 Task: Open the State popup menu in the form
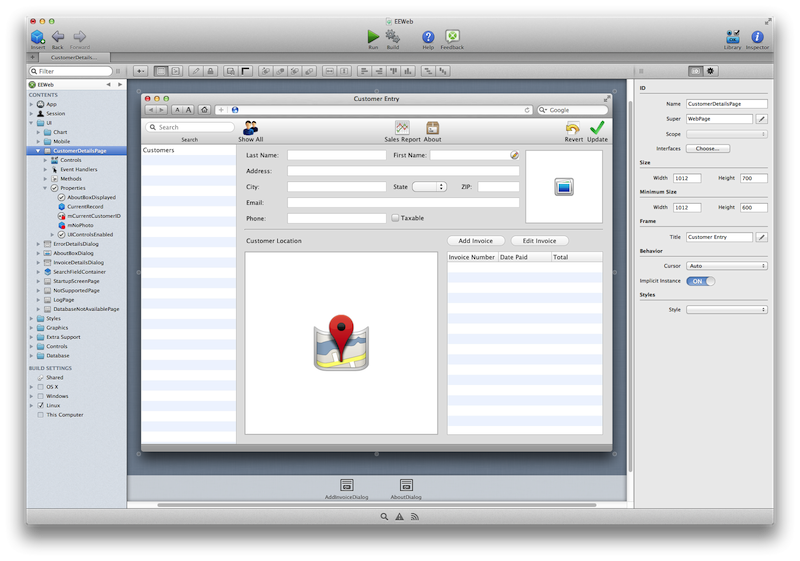pos(430,187)
